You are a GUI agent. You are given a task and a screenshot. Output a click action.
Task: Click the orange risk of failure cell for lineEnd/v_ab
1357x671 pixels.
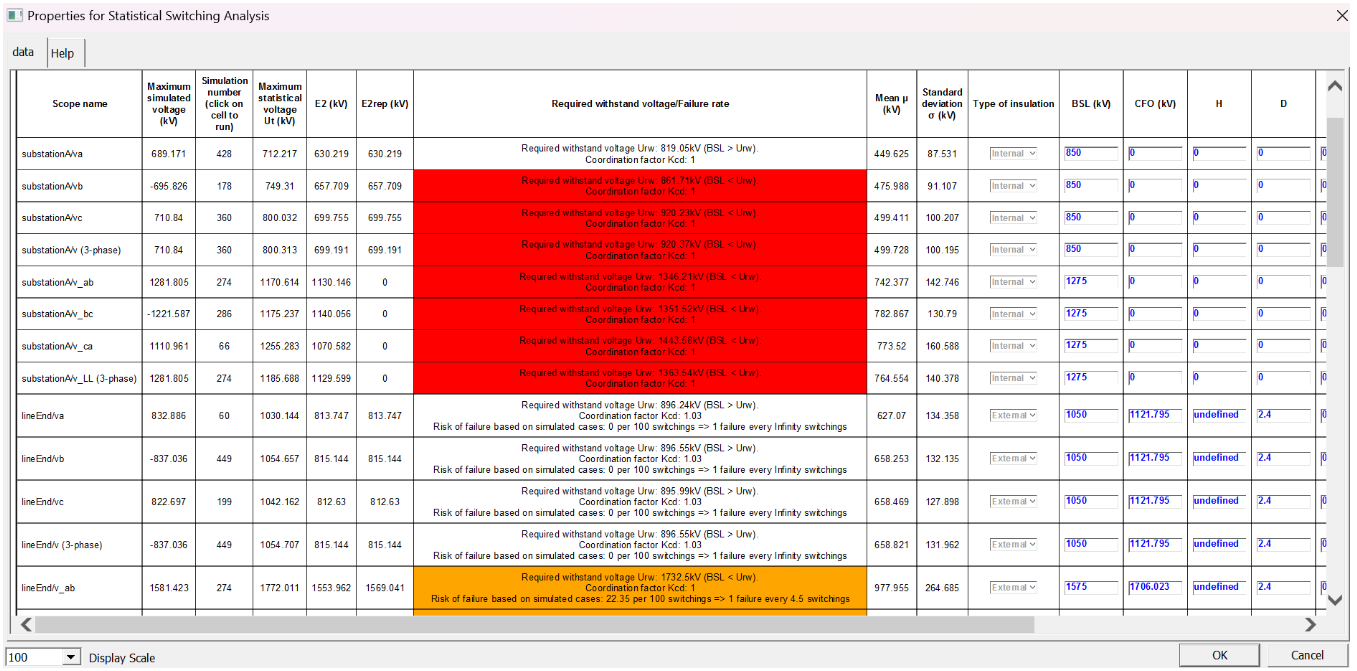640,588
